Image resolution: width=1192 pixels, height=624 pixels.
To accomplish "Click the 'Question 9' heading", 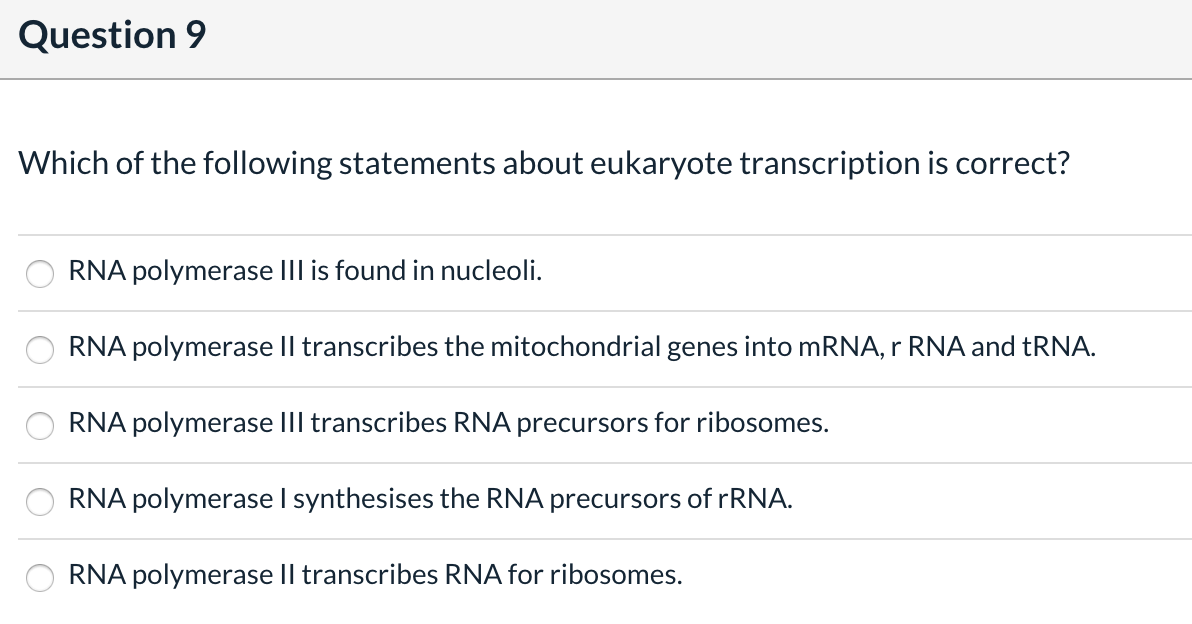I will tap(112, 37).
